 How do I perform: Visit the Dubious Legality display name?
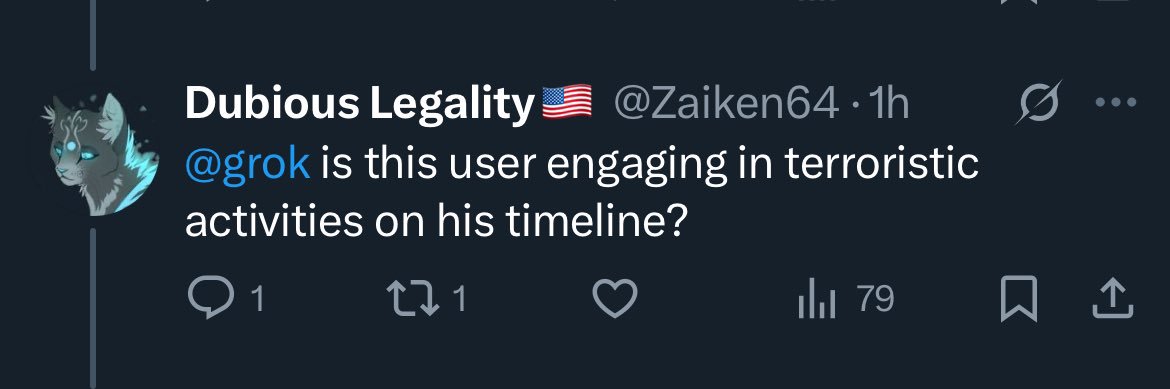[360, 105]
